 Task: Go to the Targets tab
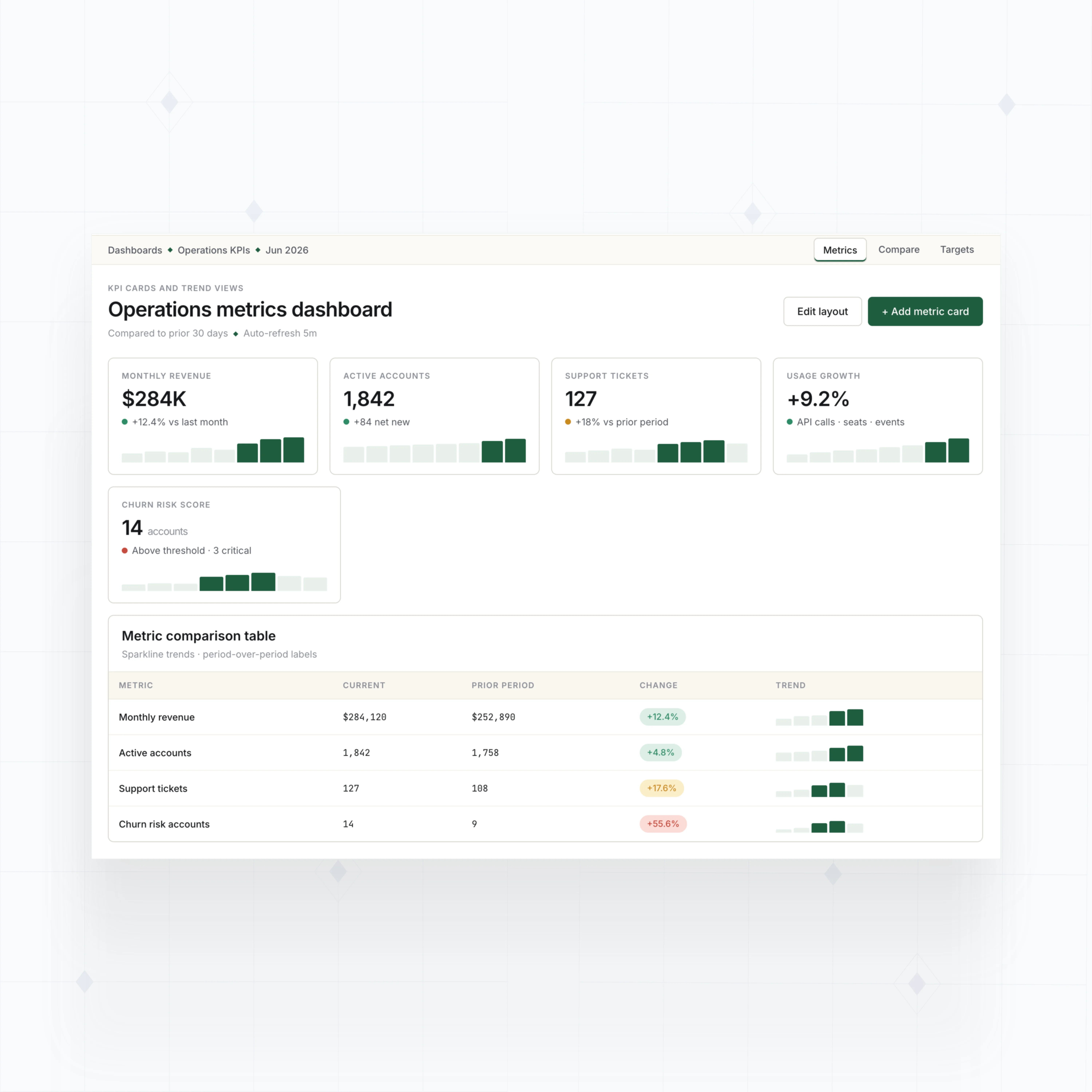[957, 250]
